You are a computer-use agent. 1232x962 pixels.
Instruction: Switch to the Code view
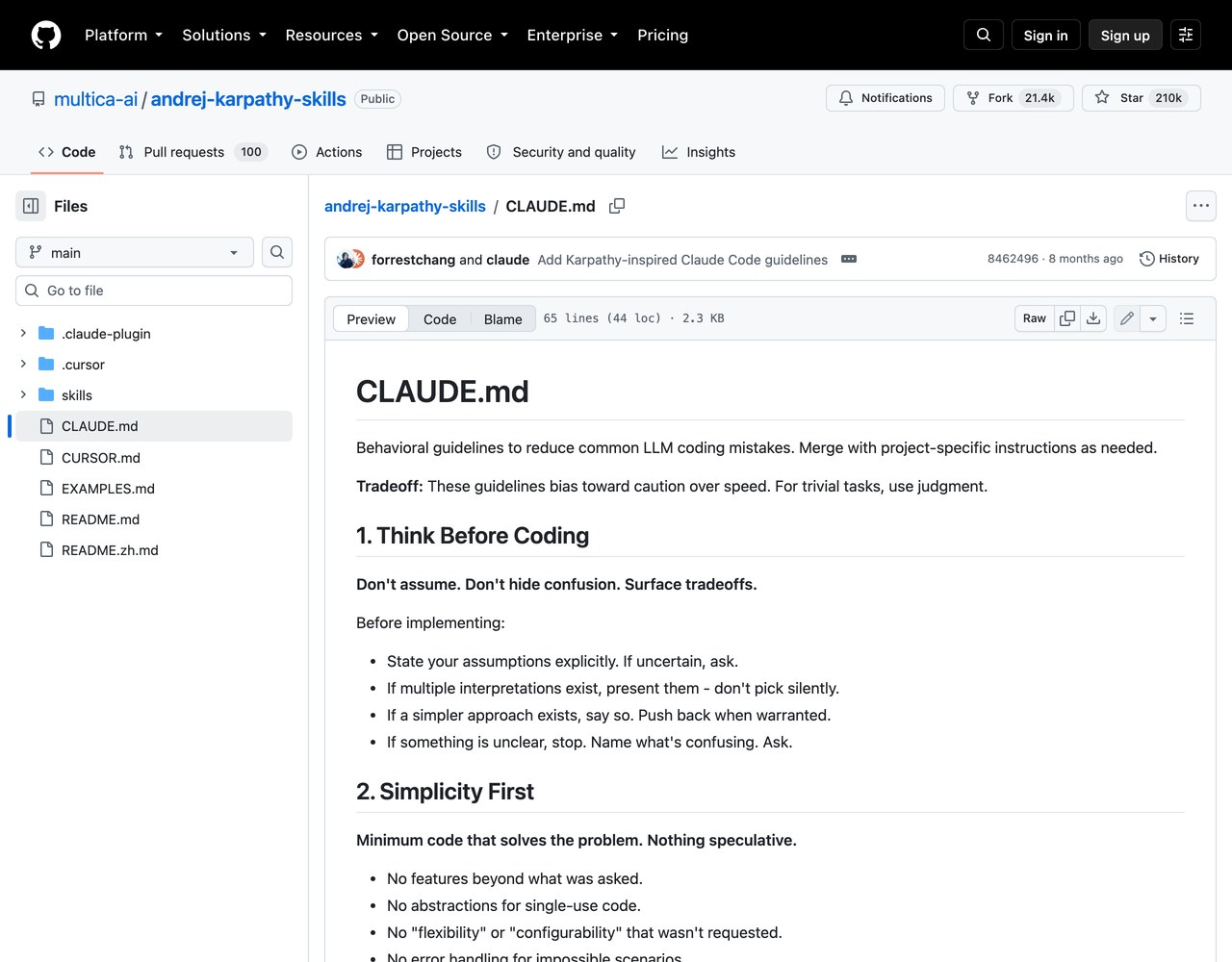(440, 318)
